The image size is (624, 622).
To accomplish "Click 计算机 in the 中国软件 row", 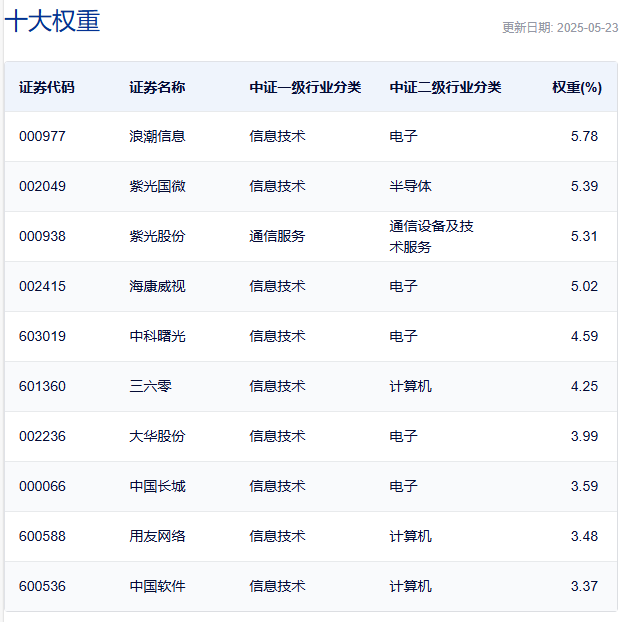I will [x=410, y=587].
